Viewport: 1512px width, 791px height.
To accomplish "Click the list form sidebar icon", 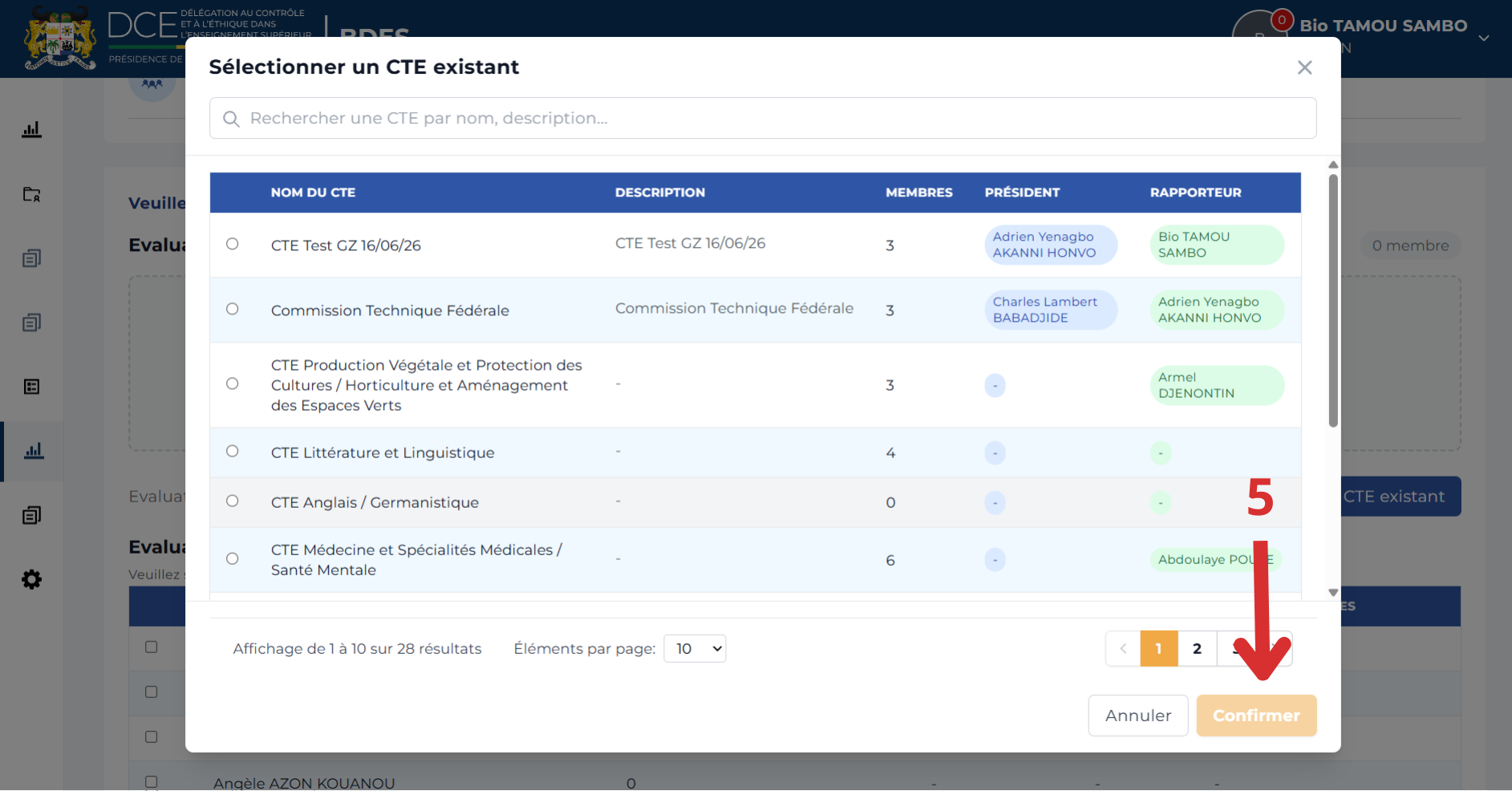I will (x=31, y=387).
